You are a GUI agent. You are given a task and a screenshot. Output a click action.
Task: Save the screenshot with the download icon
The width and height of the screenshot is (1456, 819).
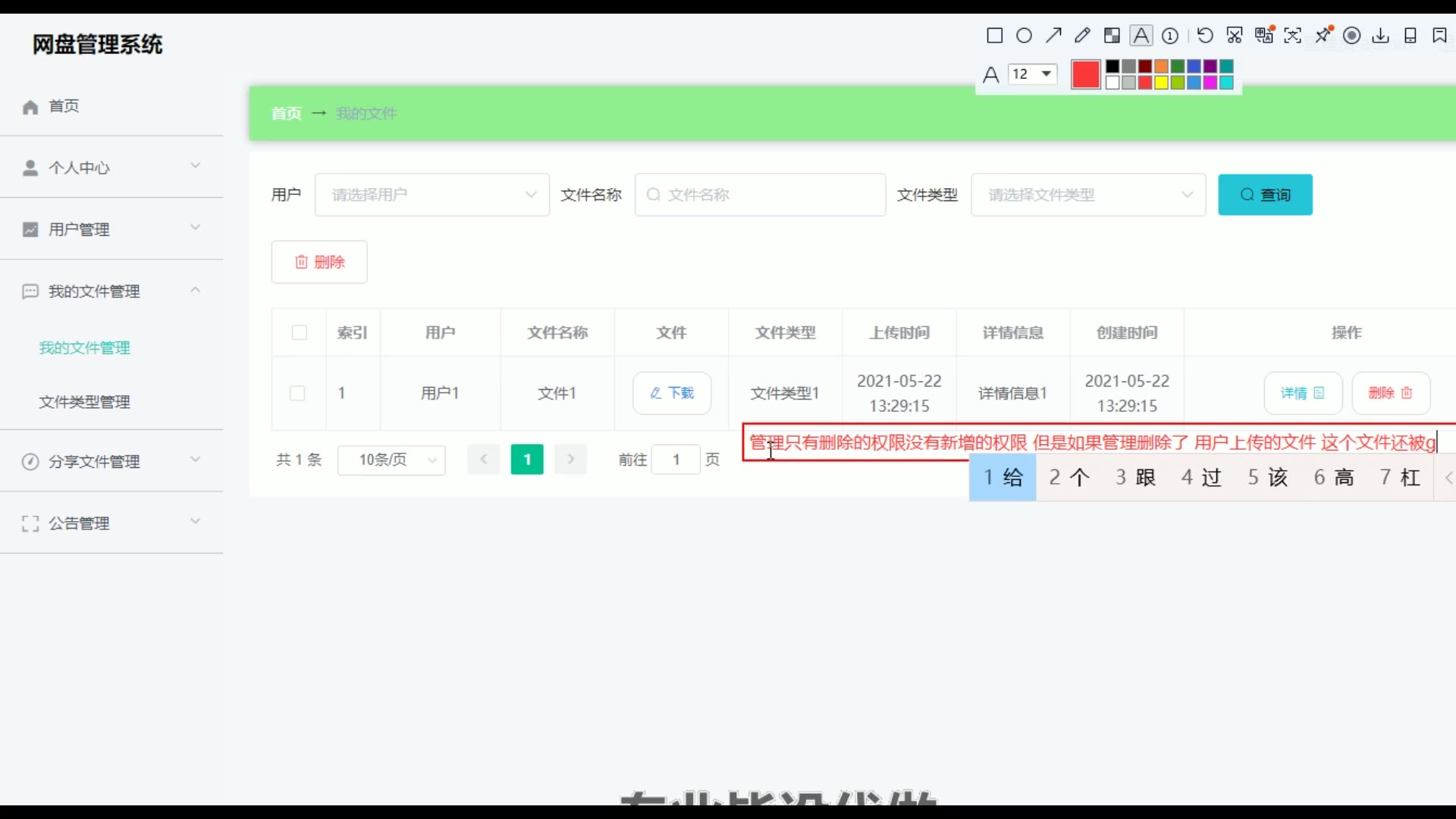point(1381,36)
